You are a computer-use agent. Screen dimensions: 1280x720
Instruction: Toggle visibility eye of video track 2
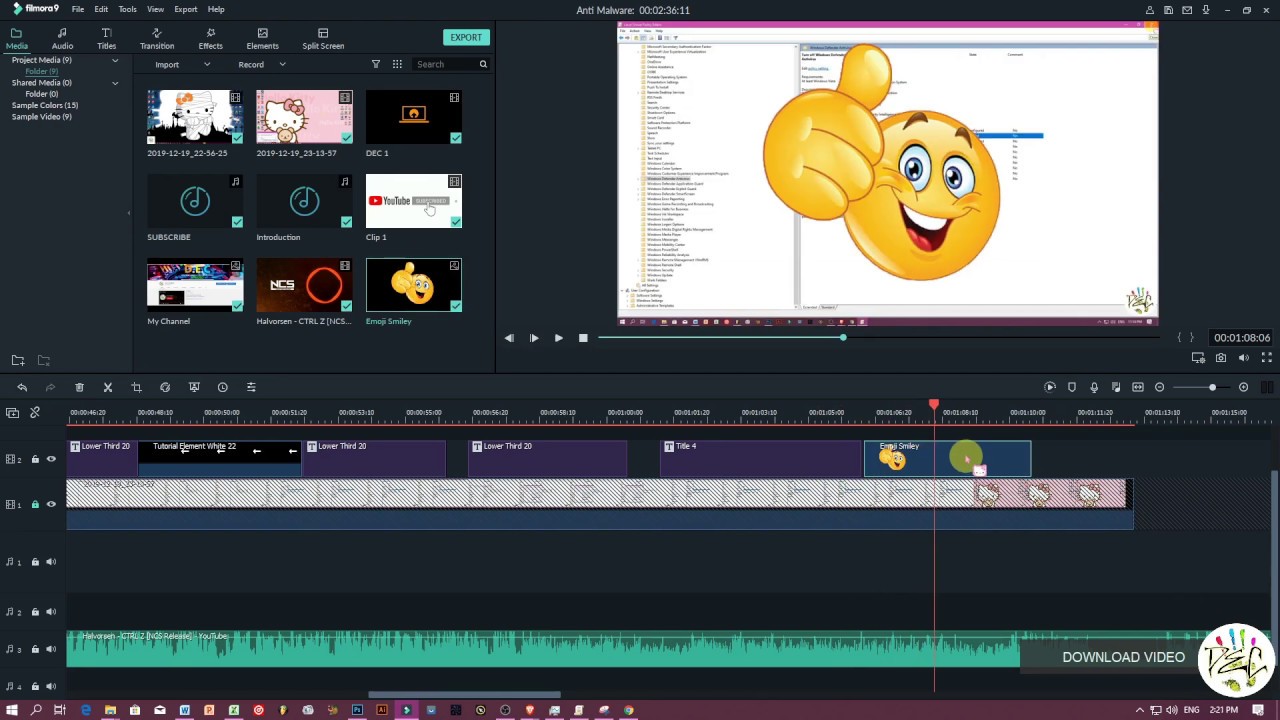pos(51,459)
